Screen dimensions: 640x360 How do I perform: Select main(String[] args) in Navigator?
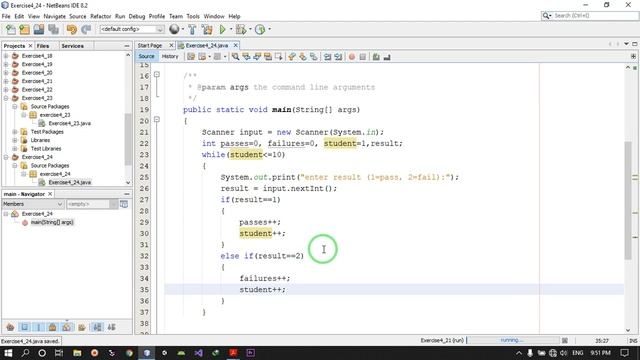52,222
